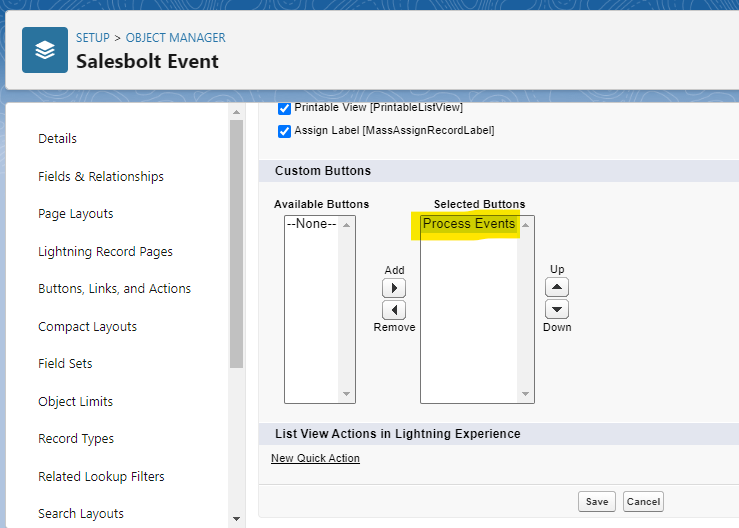This screenshot has height=528, width=739.
Task: Click the Custom Buttons section header
Action: pos(323,171)
